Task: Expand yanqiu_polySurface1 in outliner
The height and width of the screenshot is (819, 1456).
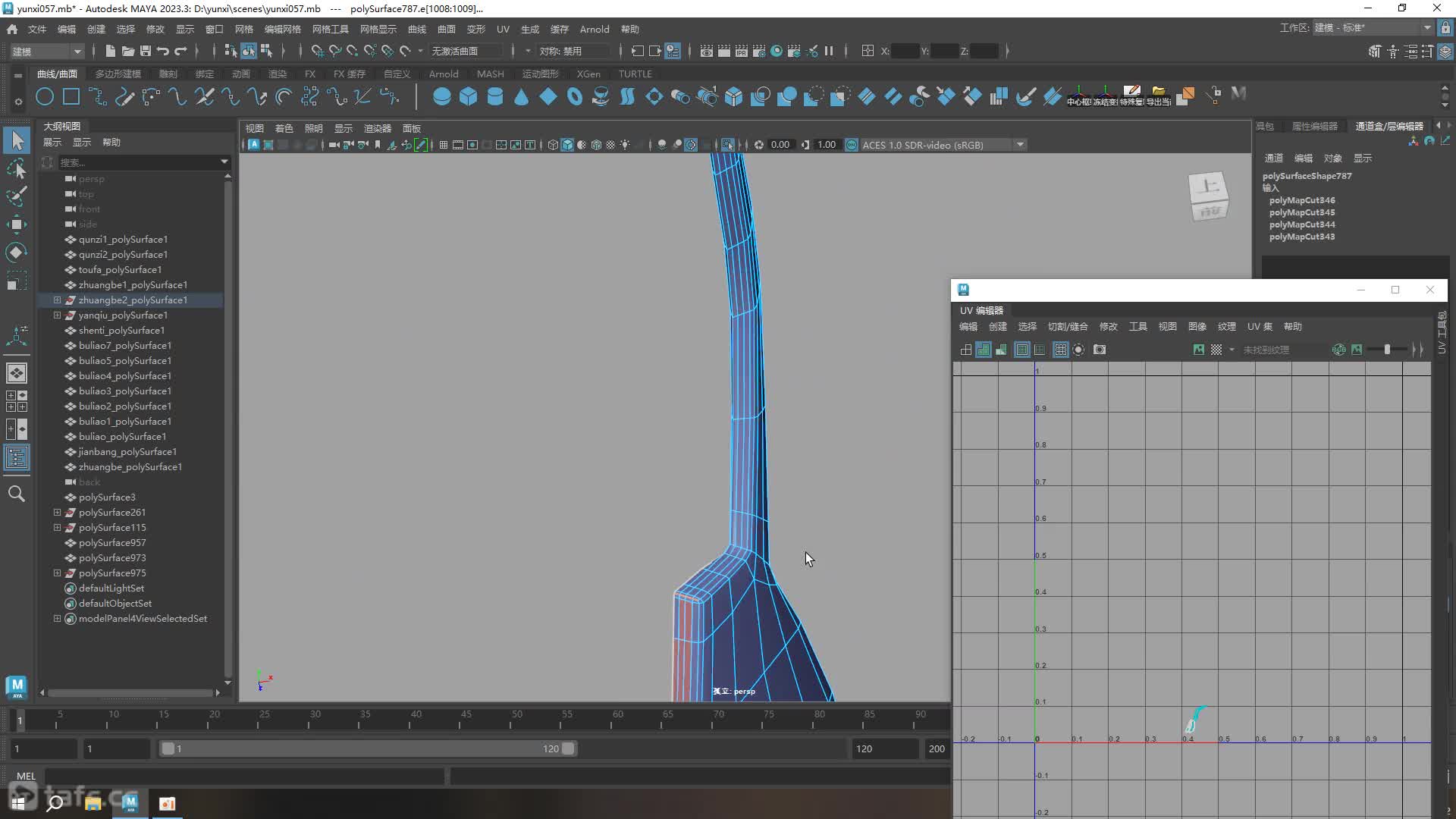Action: coord(57,315)
